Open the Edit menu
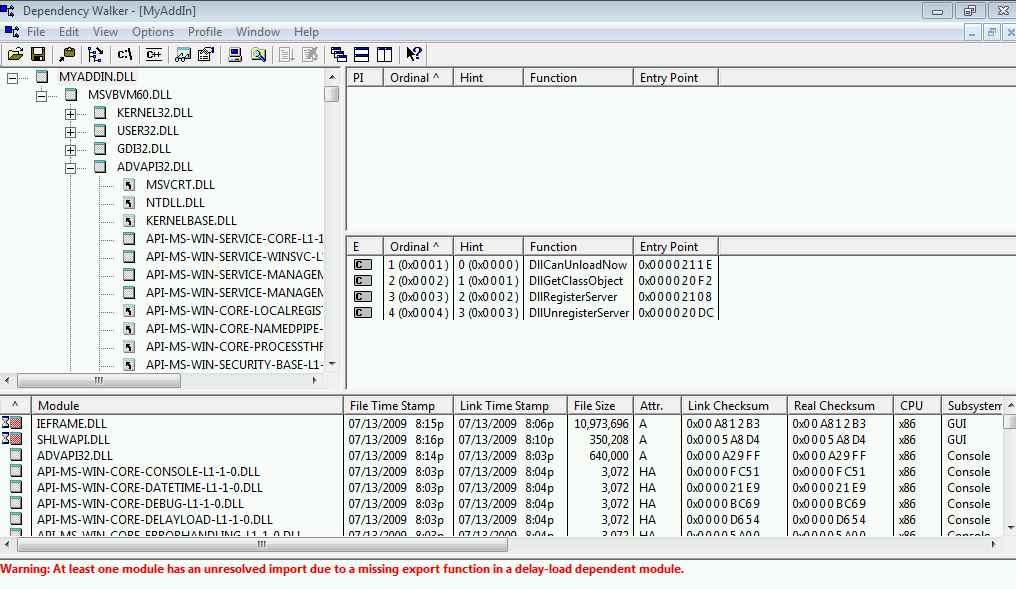The image size is (1016, 589). coord(69,32)
